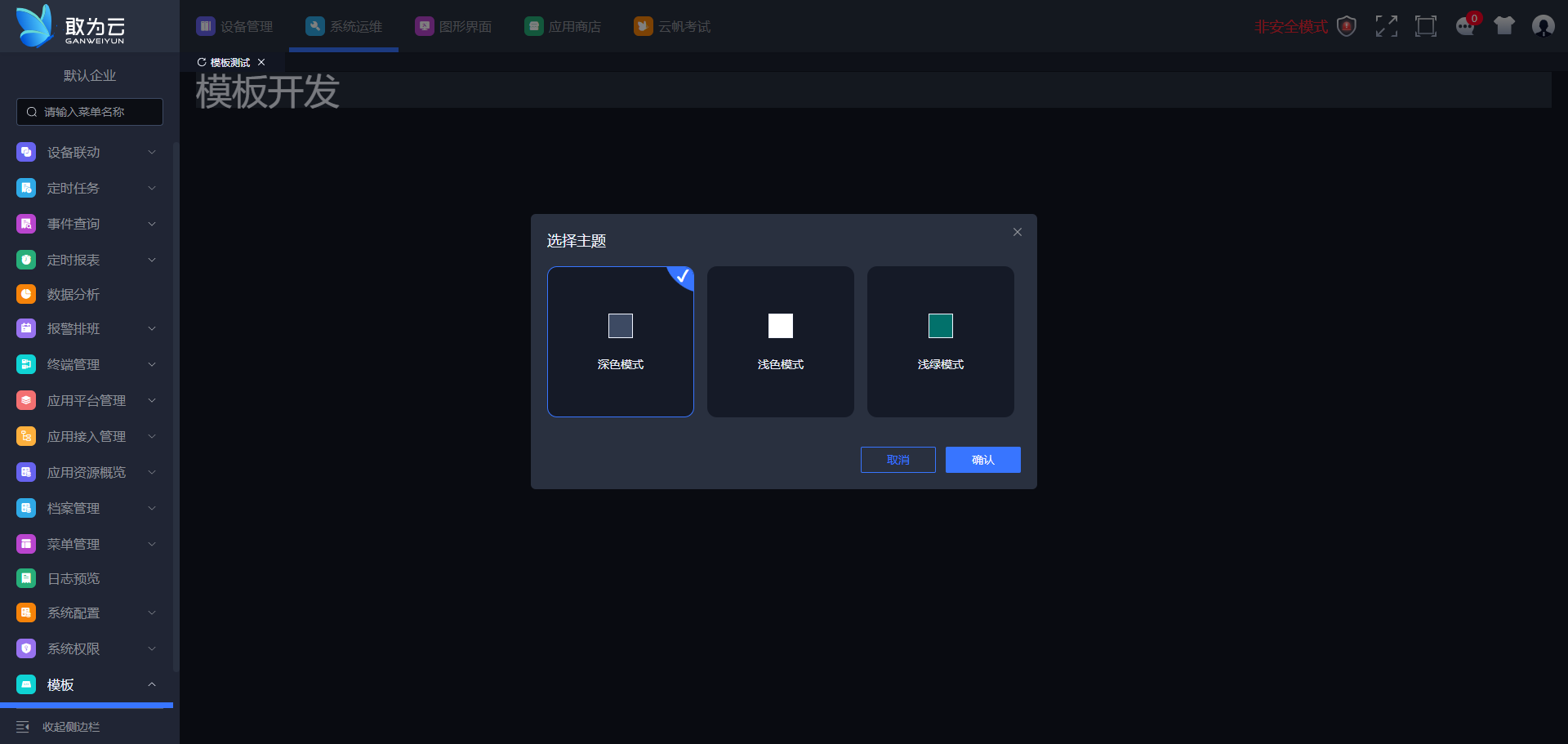
Task: Click the 系统配置 sidebar icon
Action: click(x=26, y=613)
